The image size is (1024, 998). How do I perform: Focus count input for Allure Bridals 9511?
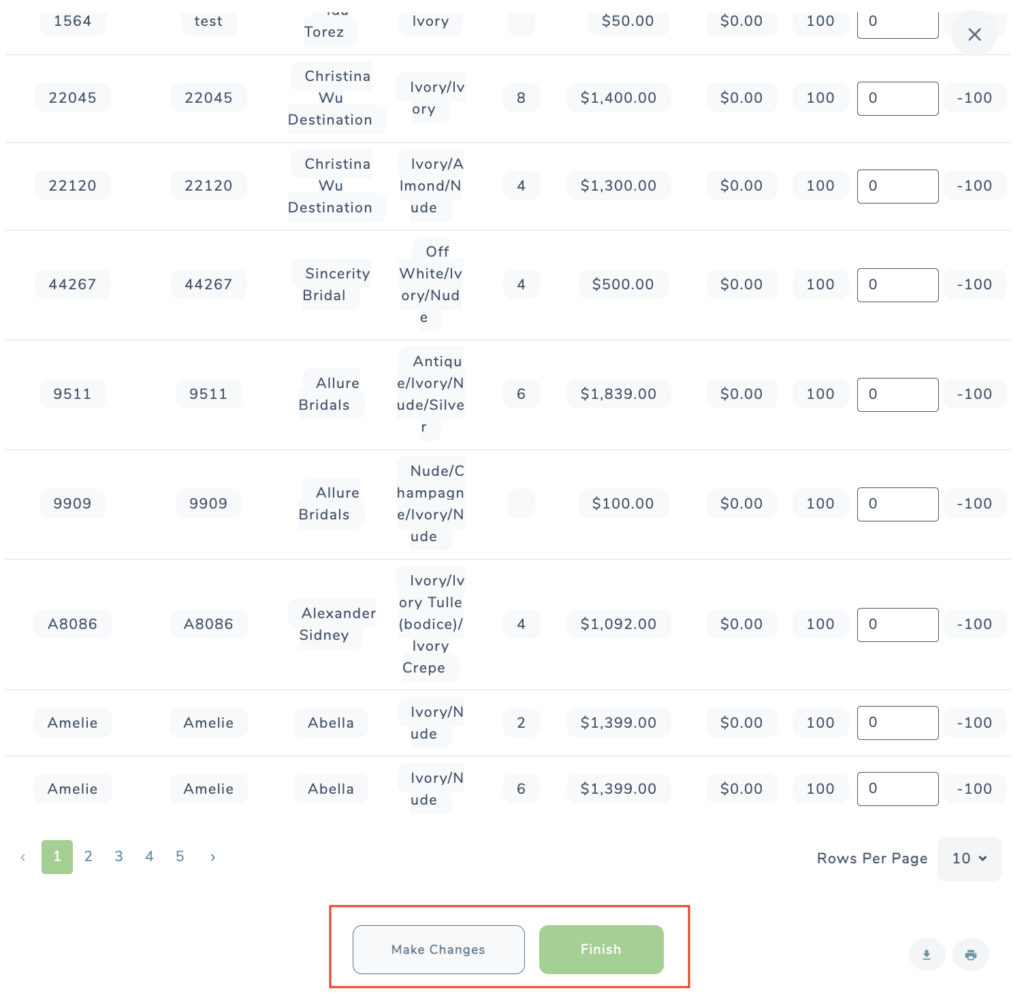(897, 394)
